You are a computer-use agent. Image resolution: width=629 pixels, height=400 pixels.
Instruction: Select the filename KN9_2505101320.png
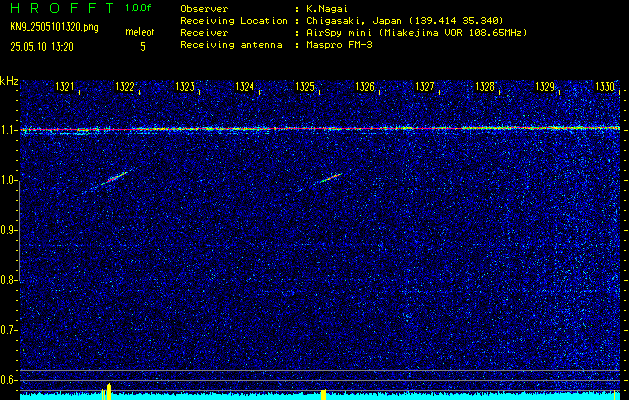pos(54,27)
